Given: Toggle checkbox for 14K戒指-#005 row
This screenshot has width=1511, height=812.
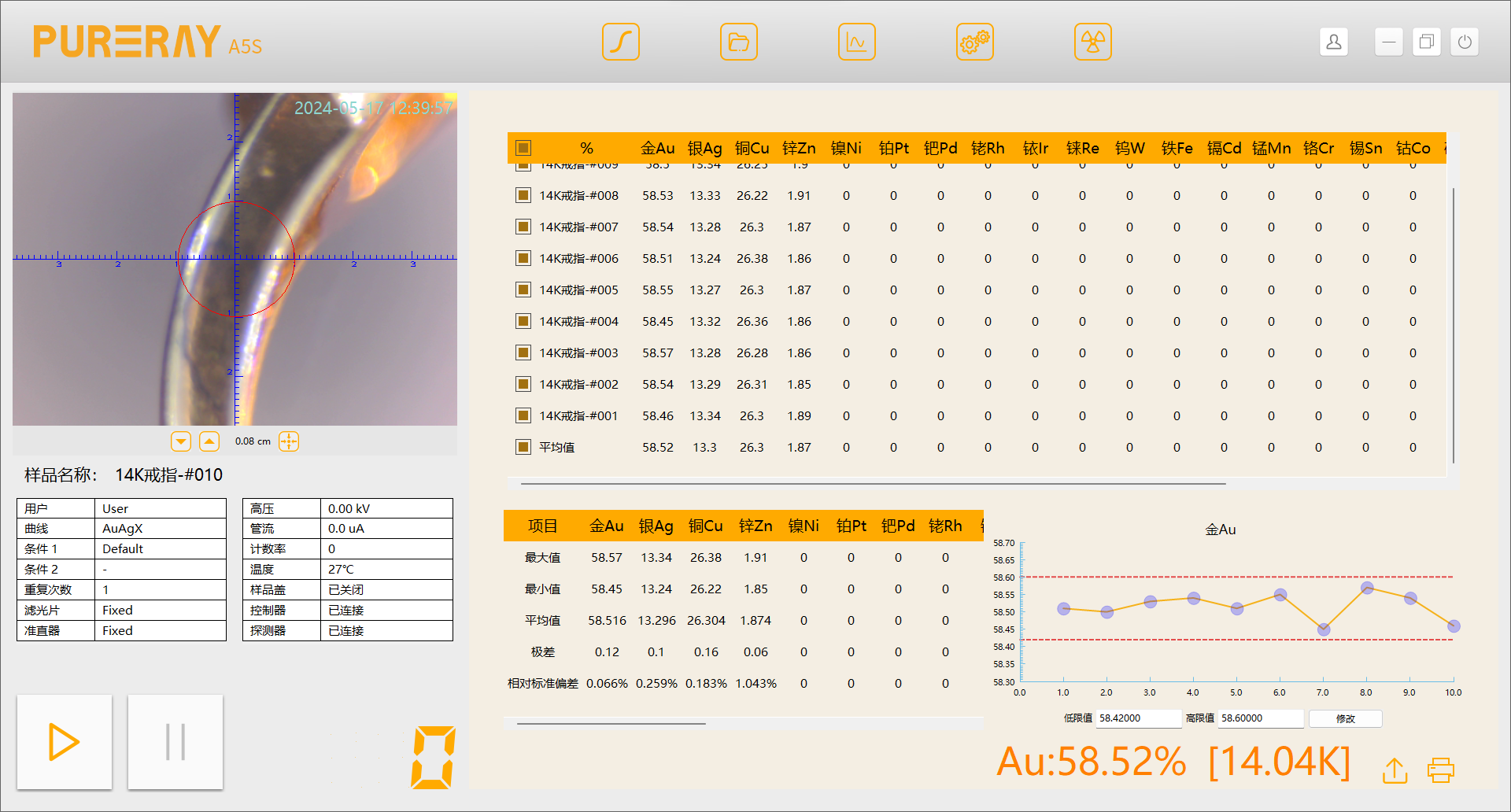Looking at the screenshot, I should point(523,290).
